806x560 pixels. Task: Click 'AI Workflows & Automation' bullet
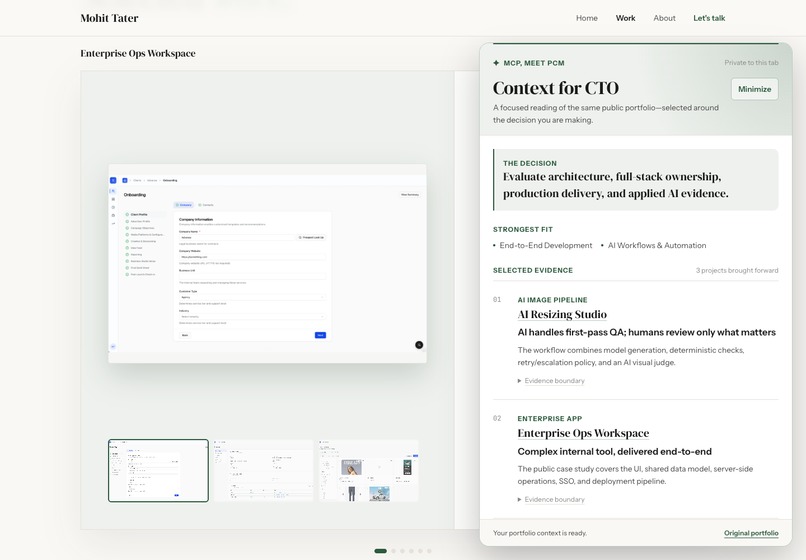pyautogui.click(x=657, y=246)
